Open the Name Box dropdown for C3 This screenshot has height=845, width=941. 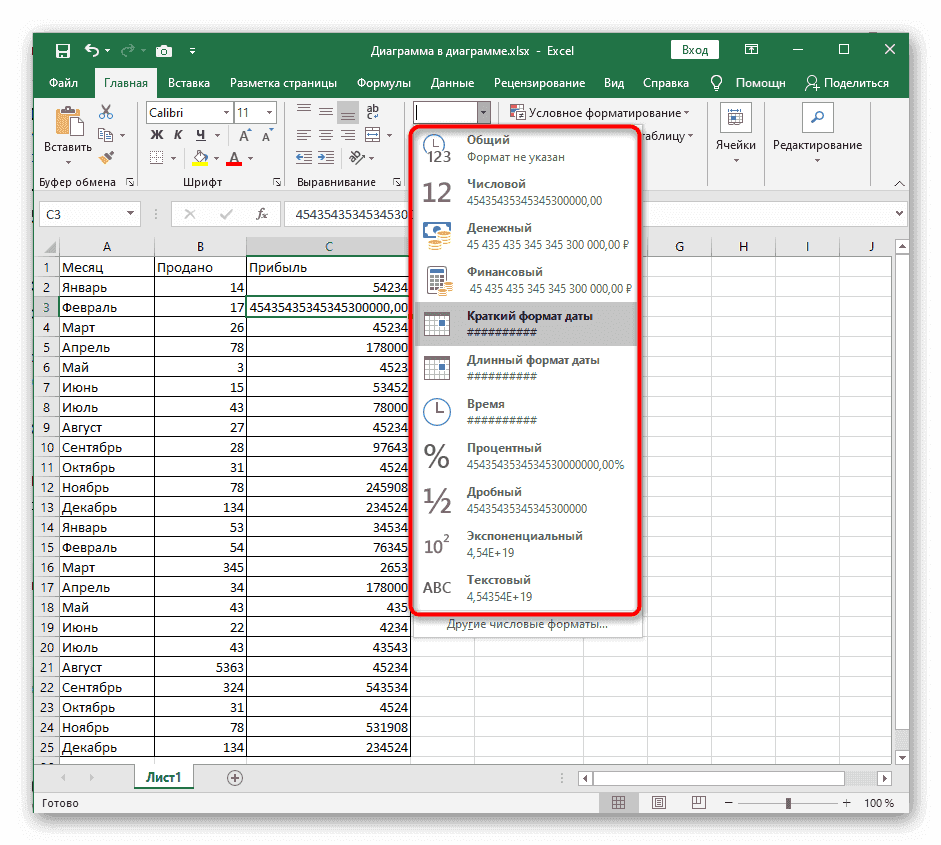click(131, 214)
